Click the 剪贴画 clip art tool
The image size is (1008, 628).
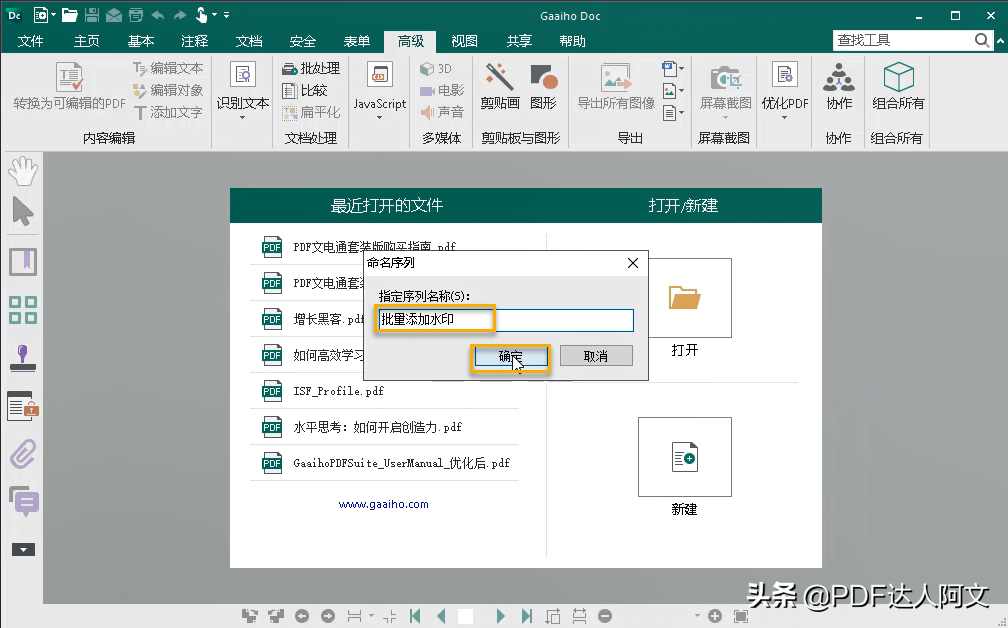click(500, 87)
